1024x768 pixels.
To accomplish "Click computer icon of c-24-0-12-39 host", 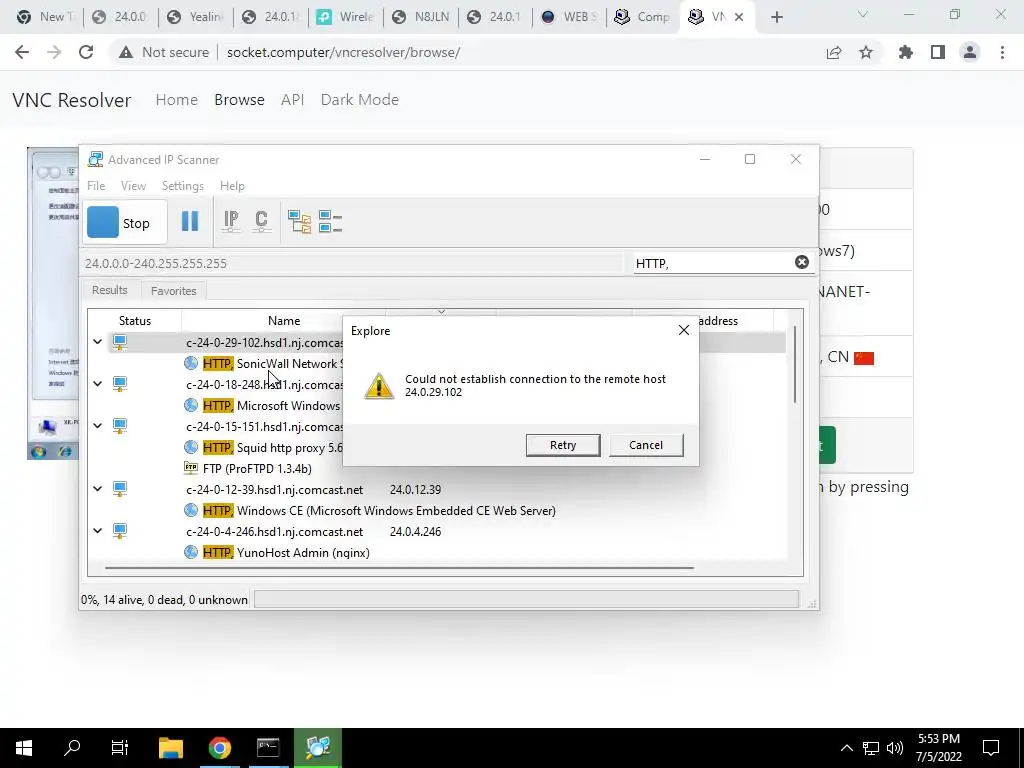I will pyautogui.click(x=120, y=489).
